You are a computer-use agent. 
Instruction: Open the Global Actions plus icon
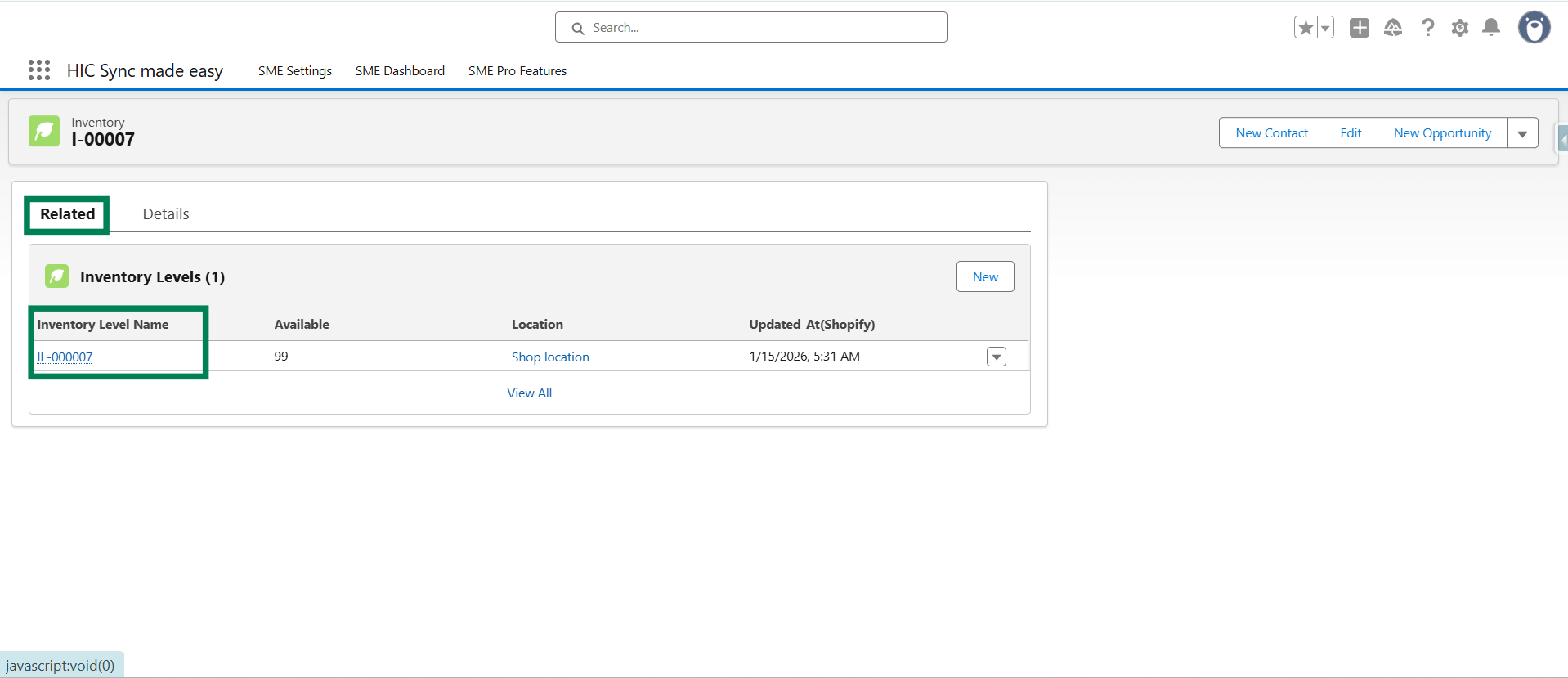point(1360,28)
